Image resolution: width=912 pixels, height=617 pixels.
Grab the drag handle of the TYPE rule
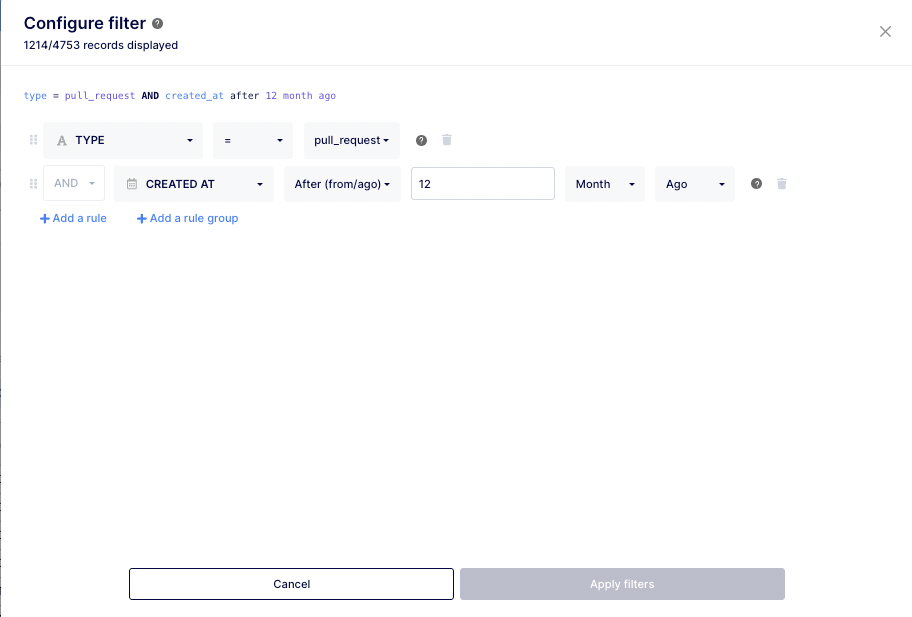click(x=33, y=140)
